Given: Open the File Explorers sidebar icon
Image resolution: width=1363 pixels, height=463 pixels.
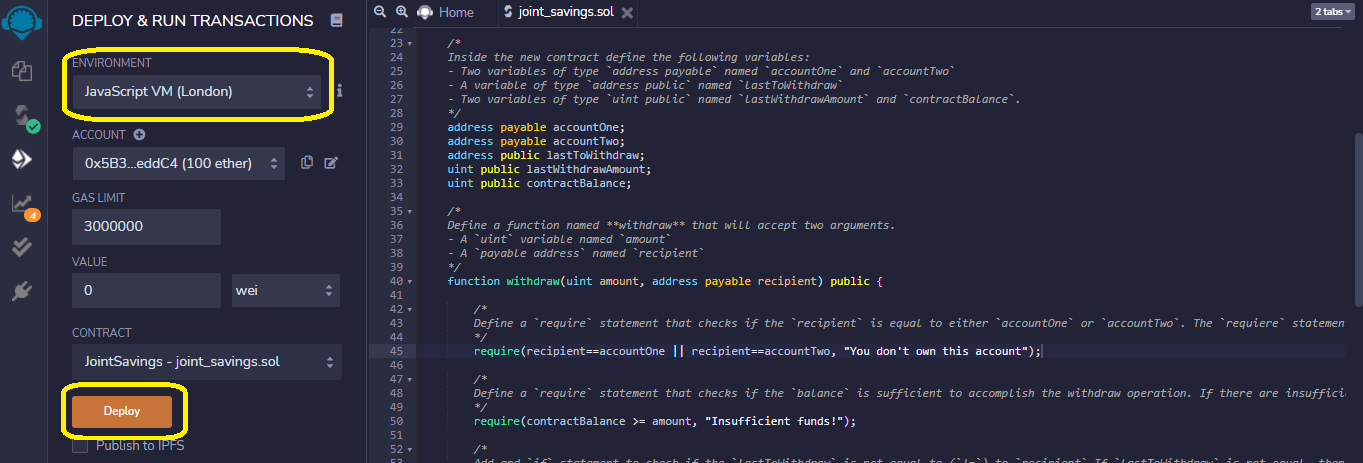Looking at the screenshot, I should click(x=22, y=71).
